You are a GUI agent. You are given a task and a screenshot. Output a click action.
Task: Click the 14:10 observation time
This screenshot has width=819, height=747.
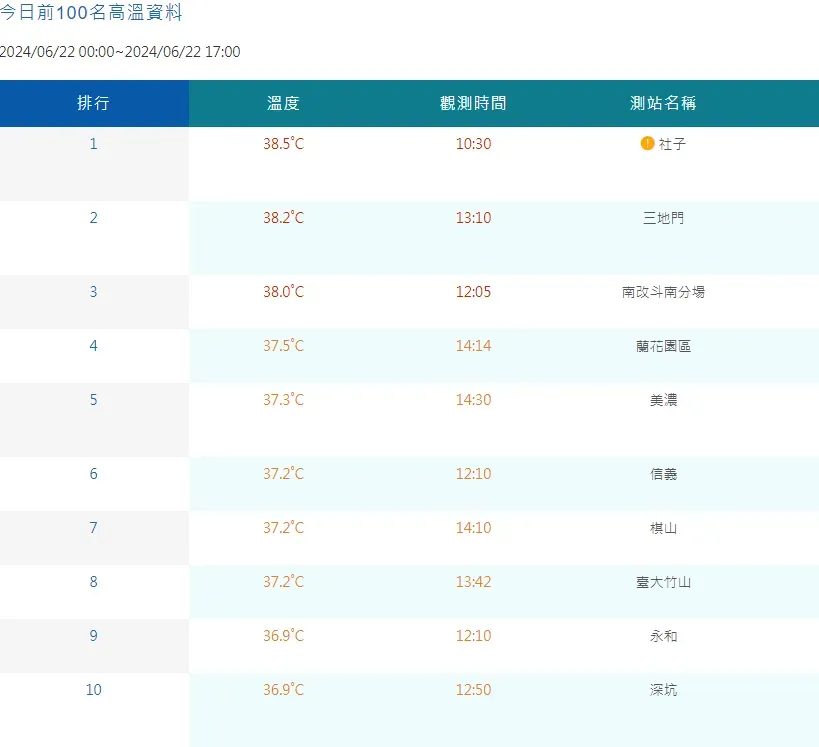click(473, 528)
